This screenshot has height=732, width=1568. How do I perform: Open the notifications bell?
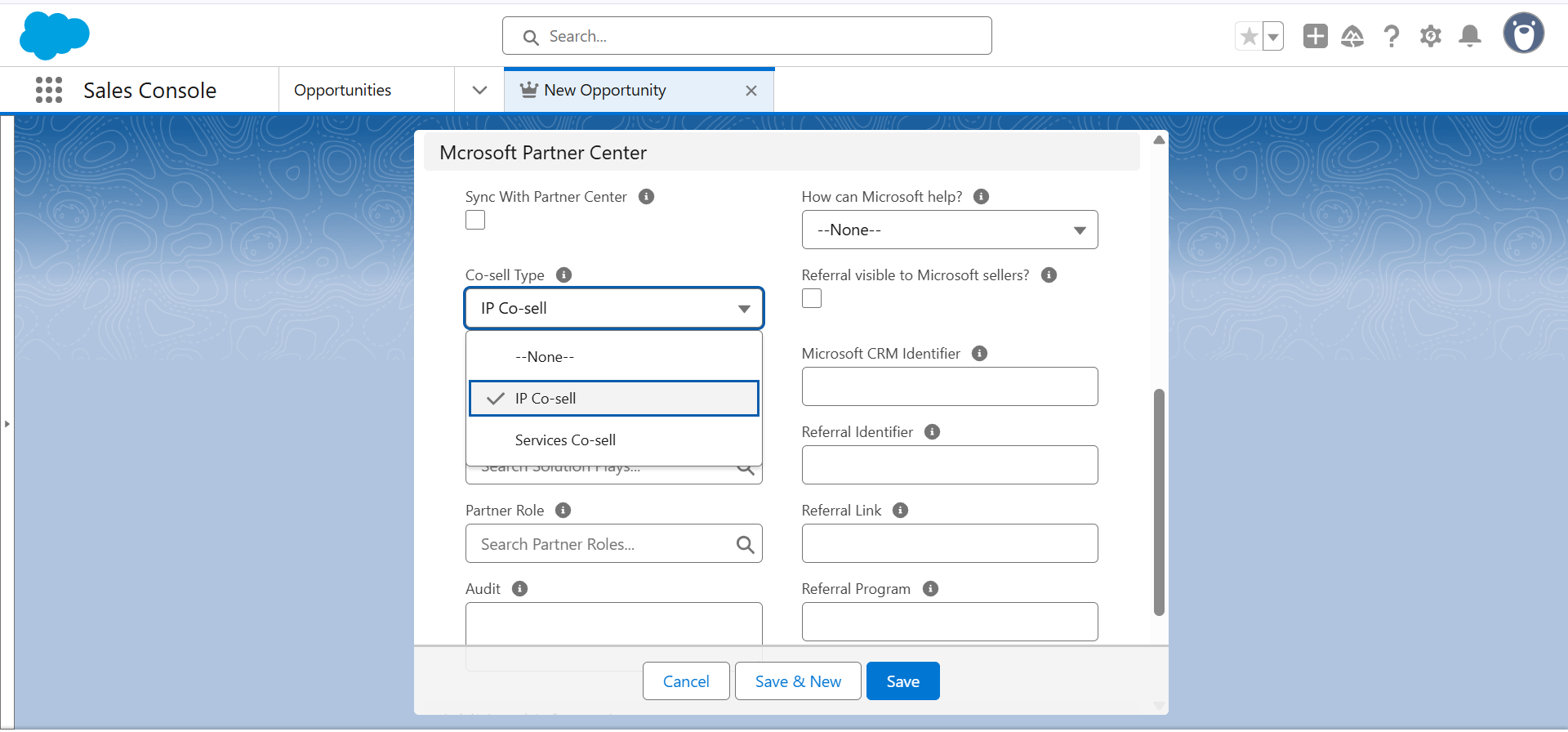pyautogui.click(x=1470, y=36)
